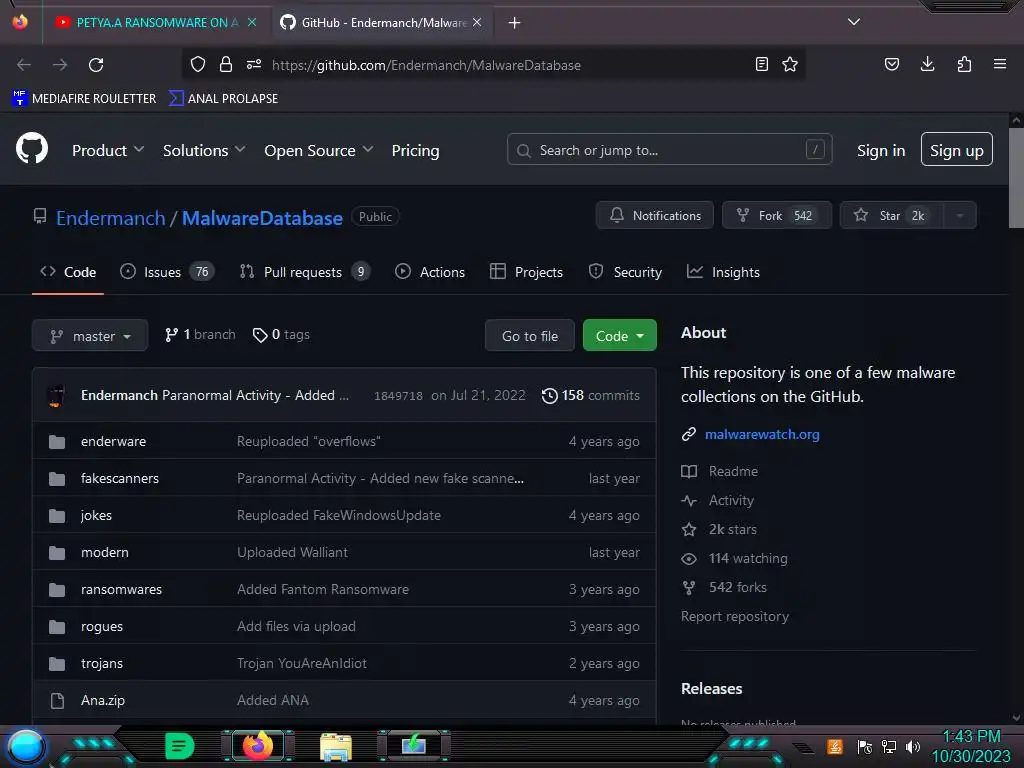The height and width of the screenshot is (768, 1024).
Task: Open the ransomwares folder
Action: (x=121, y=589)
